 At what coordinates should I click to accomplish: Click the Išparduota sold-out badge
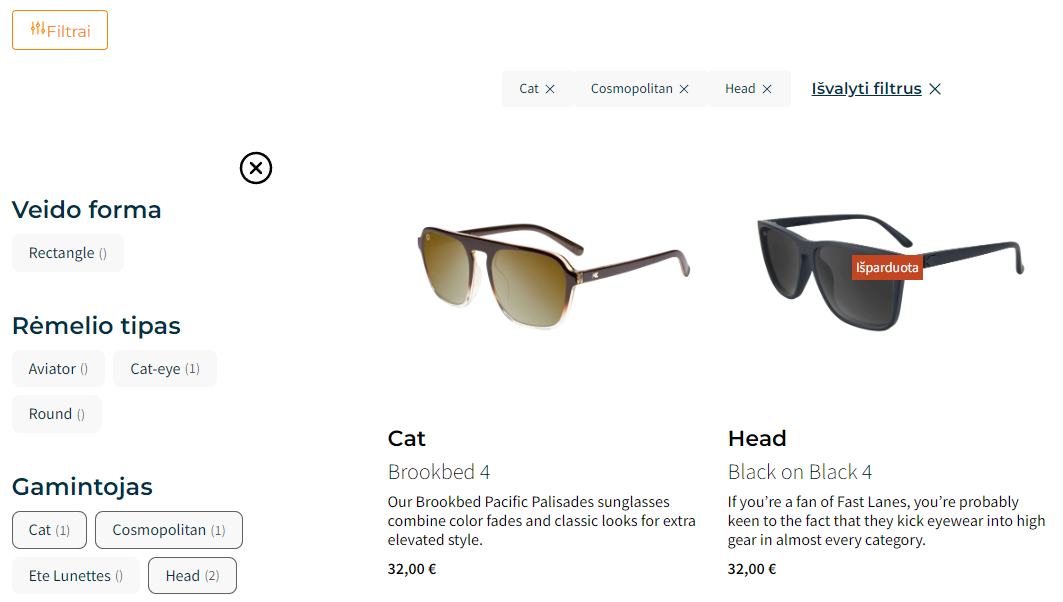click(x=887, y=268)
